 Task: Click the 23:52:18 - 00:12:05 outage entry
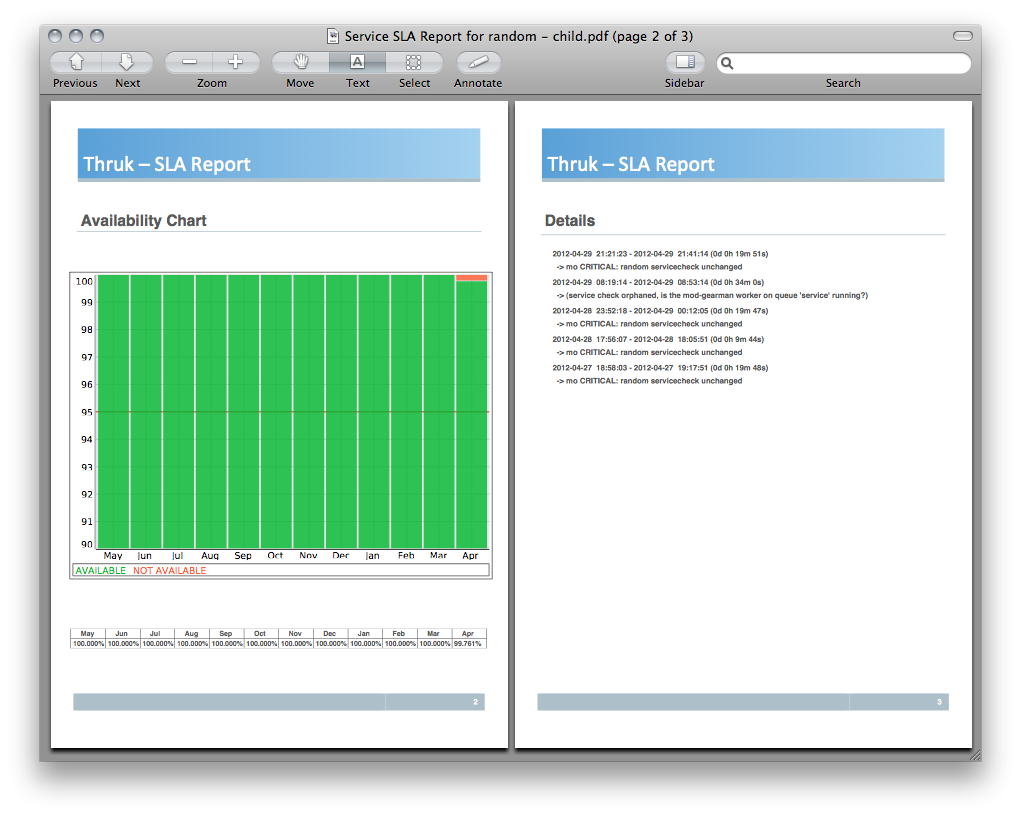(x=660, y=311)
